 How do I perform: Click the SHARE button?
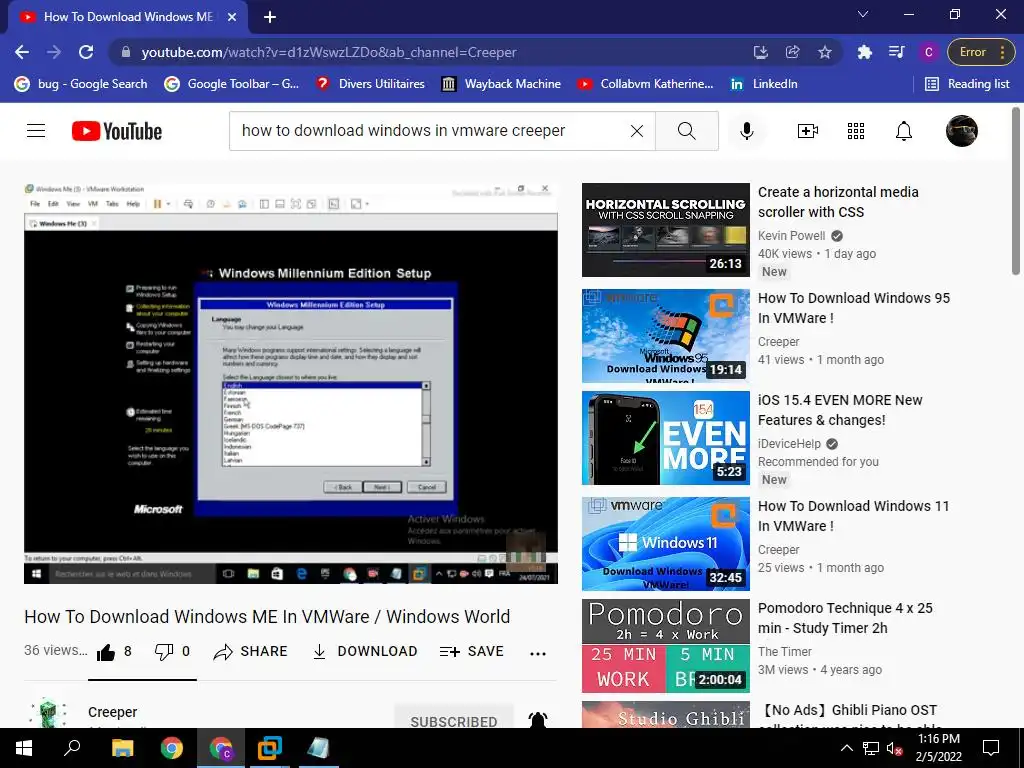[x=251, y=651]
